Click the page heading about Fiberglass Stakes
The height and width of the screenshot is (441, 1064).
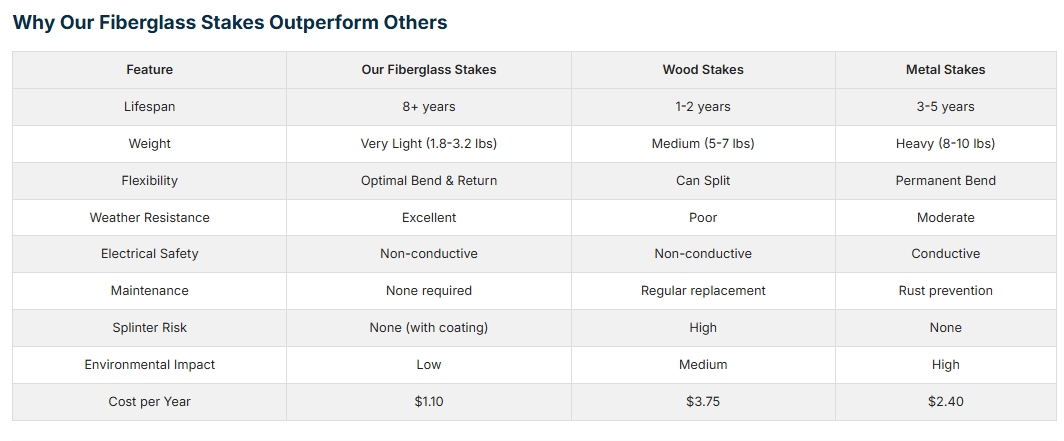(230, 22)
